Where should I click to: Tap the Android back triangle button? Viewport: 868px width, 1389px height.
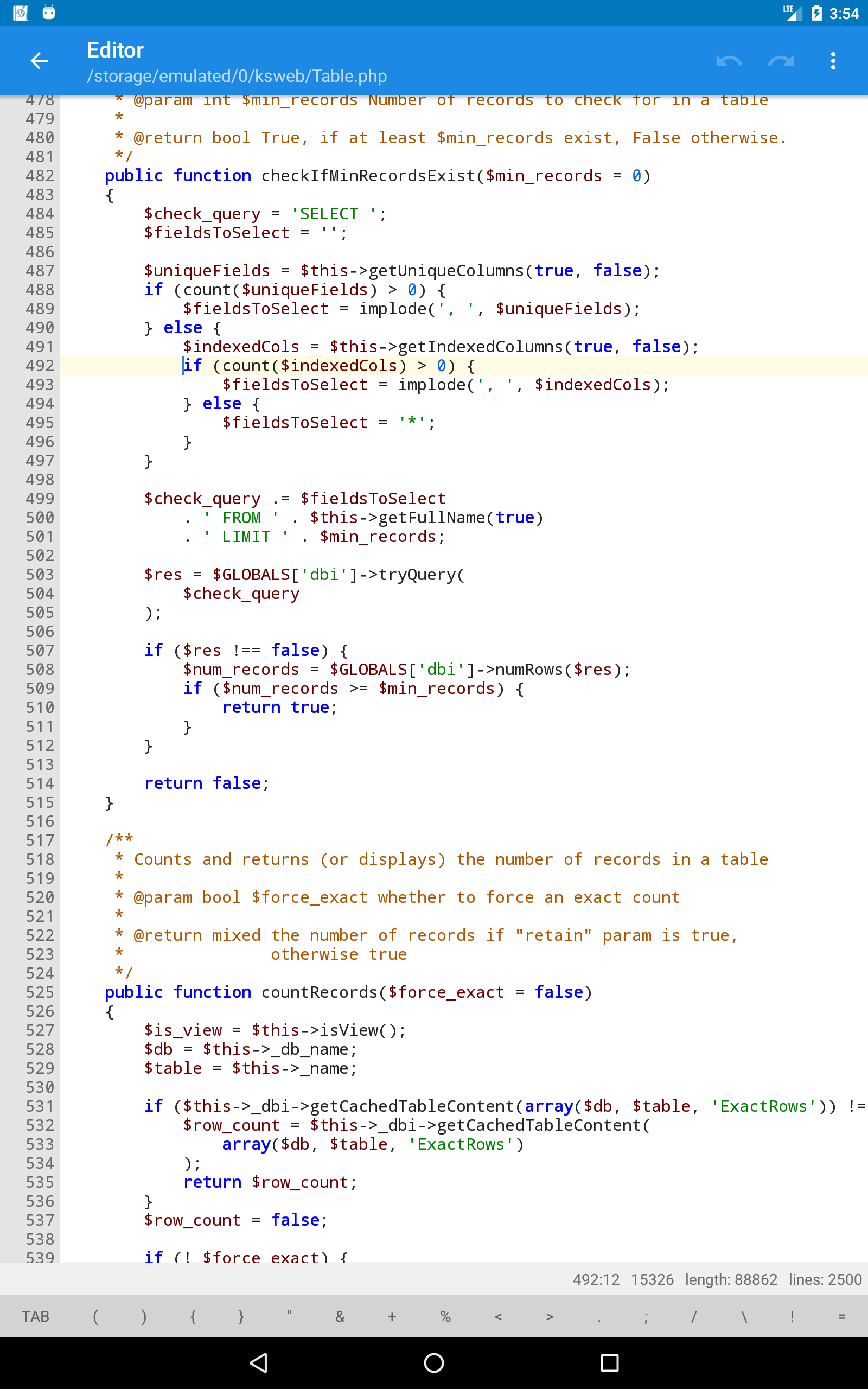pos(259,1362)
